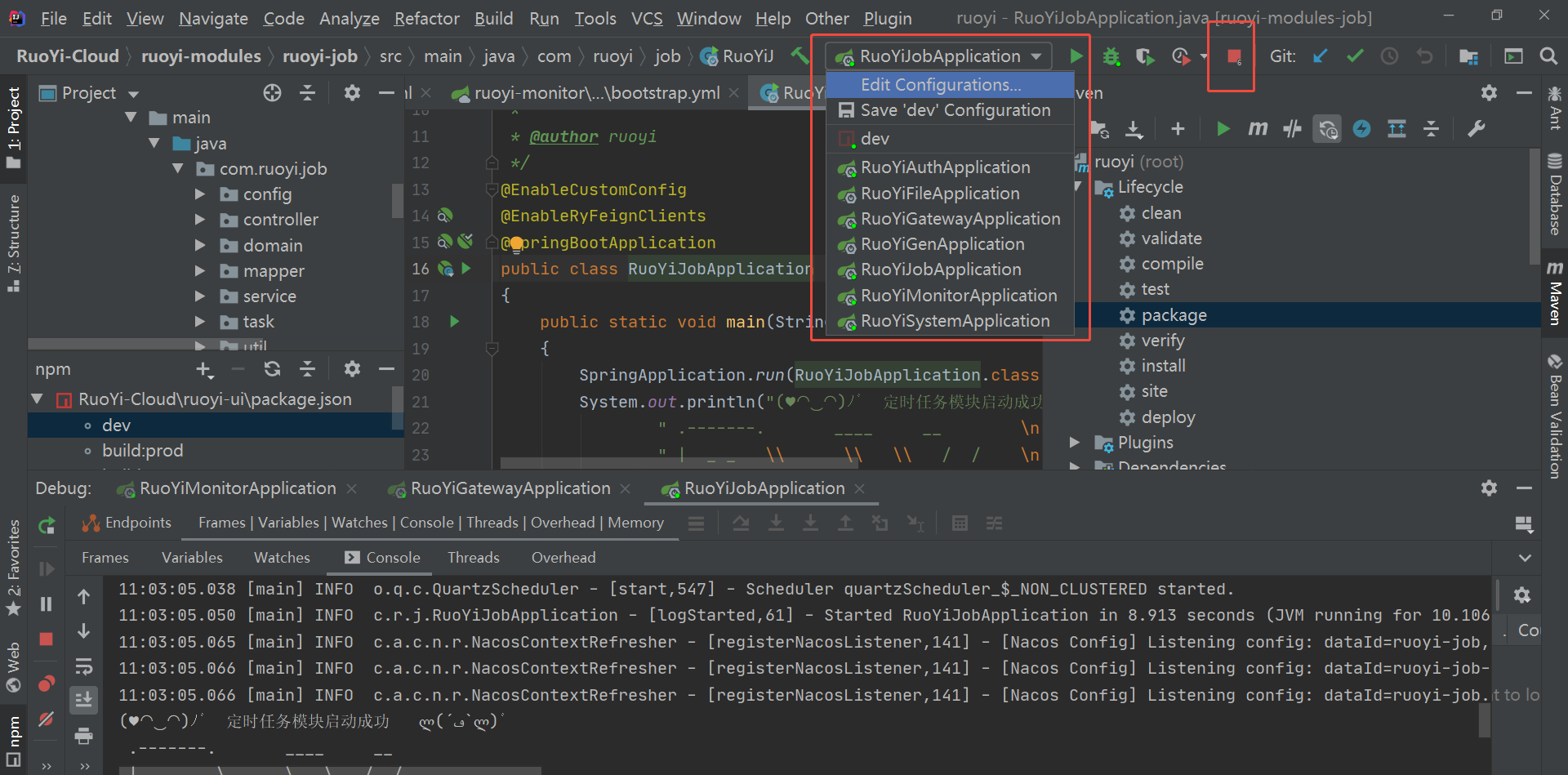This screenshot has width=1568, height=775.
Task: Close the bootstrap.yml editor tab
Action: coord(733,93)
